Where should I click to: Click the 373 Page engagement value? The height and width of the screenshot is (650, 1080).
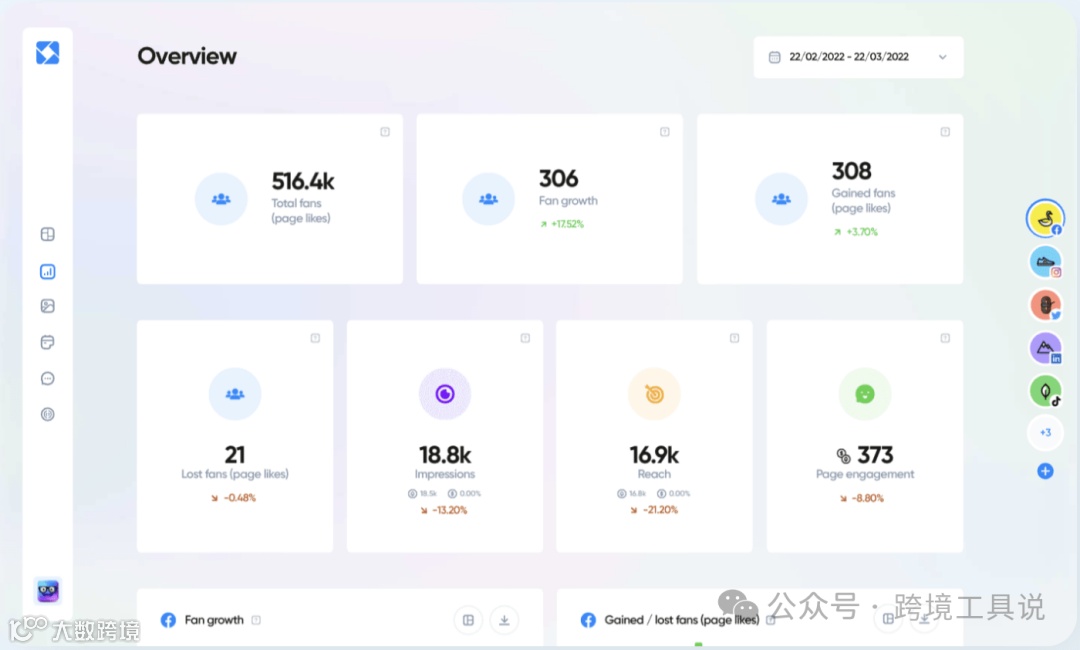pos(875,455)
